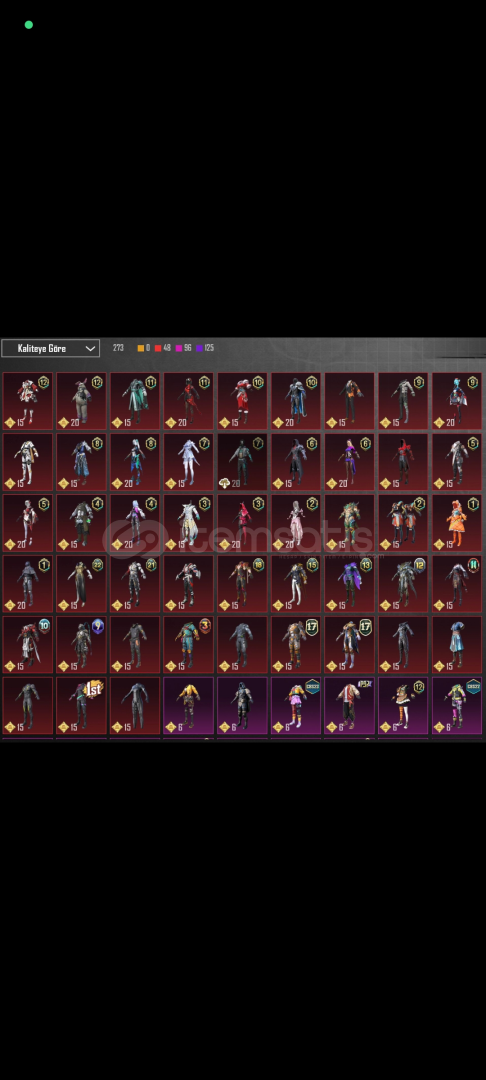Select the outfit with the 1st badge

81,705
